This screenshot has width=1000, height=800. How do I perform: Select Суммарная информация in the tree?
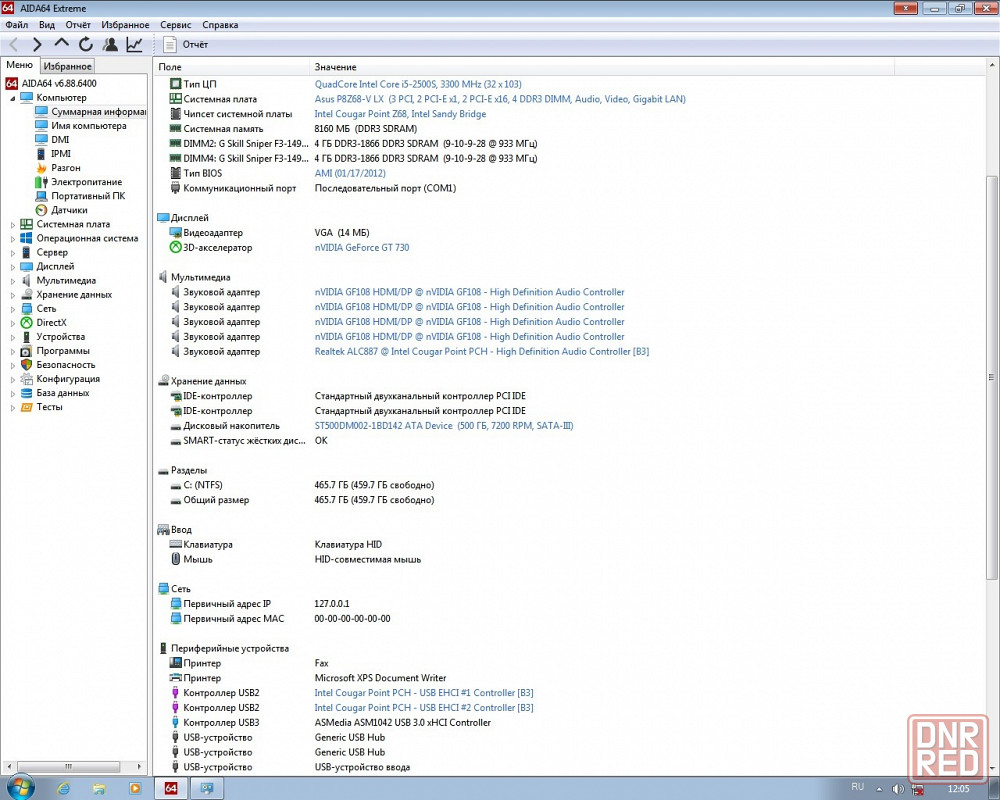pos(98,112)
